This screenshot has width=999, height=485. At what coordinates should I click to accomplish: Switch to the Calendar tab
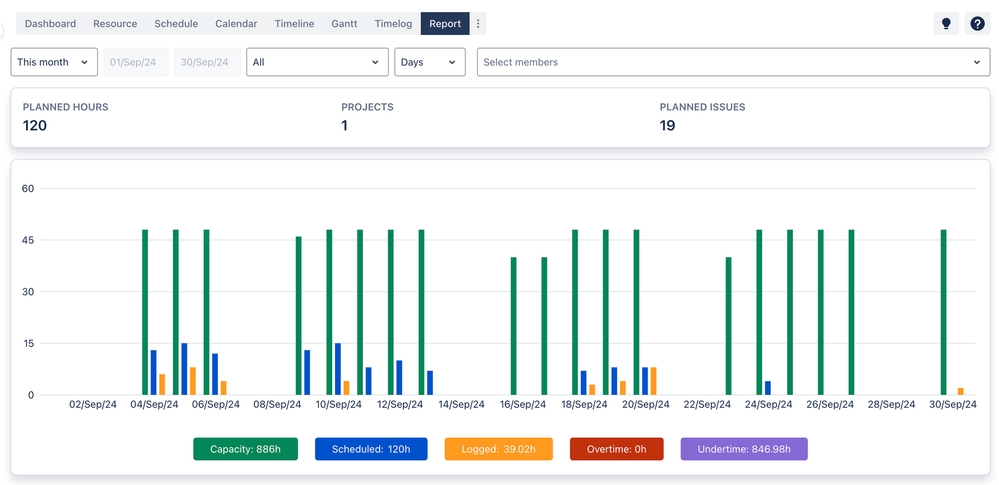(236, 24)
